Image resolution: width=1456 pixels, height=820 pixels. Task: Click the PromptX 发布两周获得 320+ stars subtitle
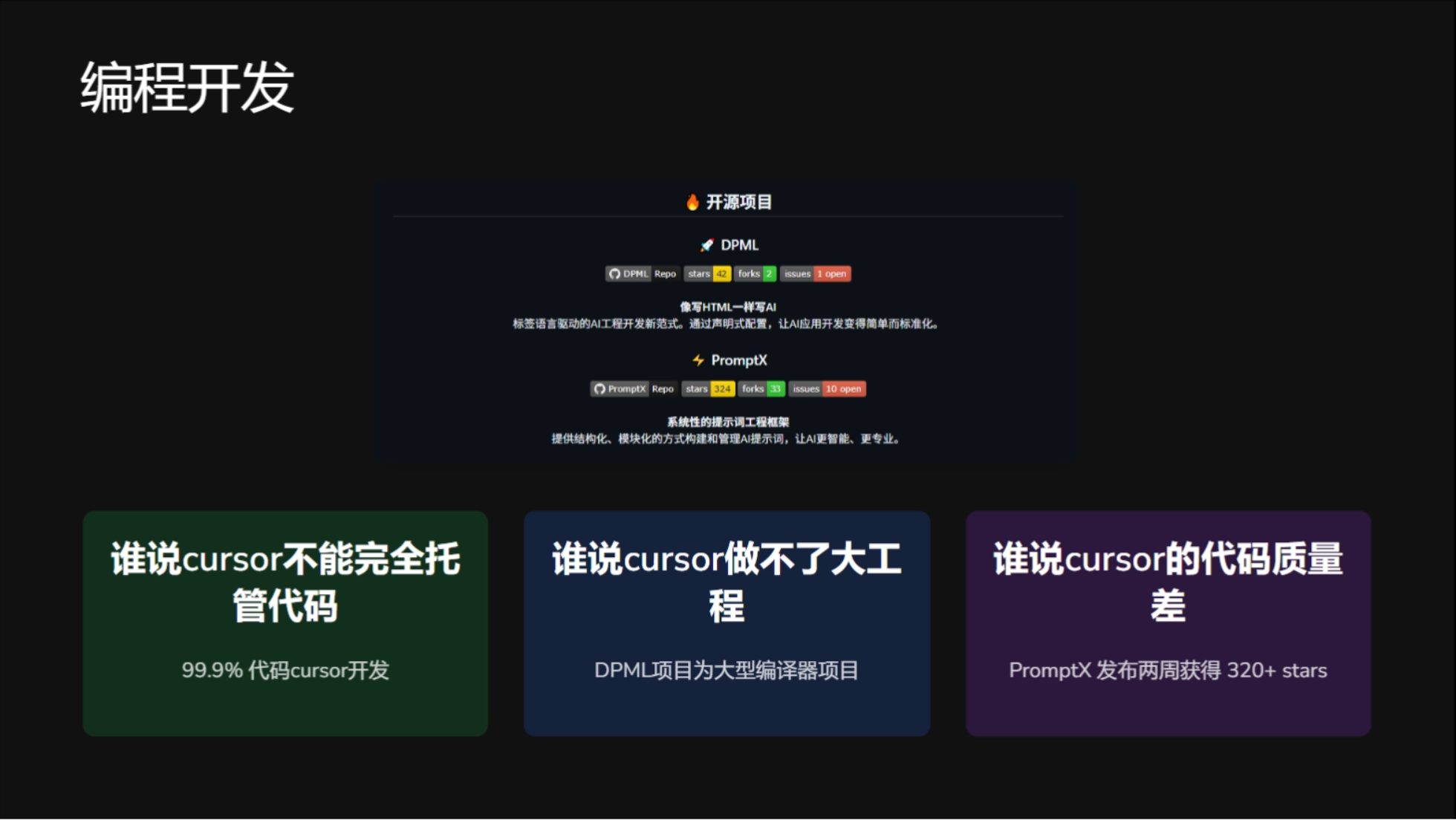tap(1168, 671)
